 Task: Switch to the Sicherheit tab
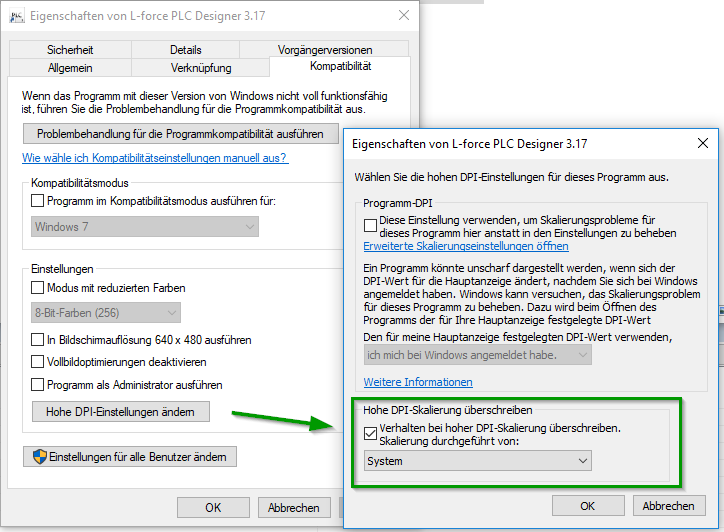(70, 49)
